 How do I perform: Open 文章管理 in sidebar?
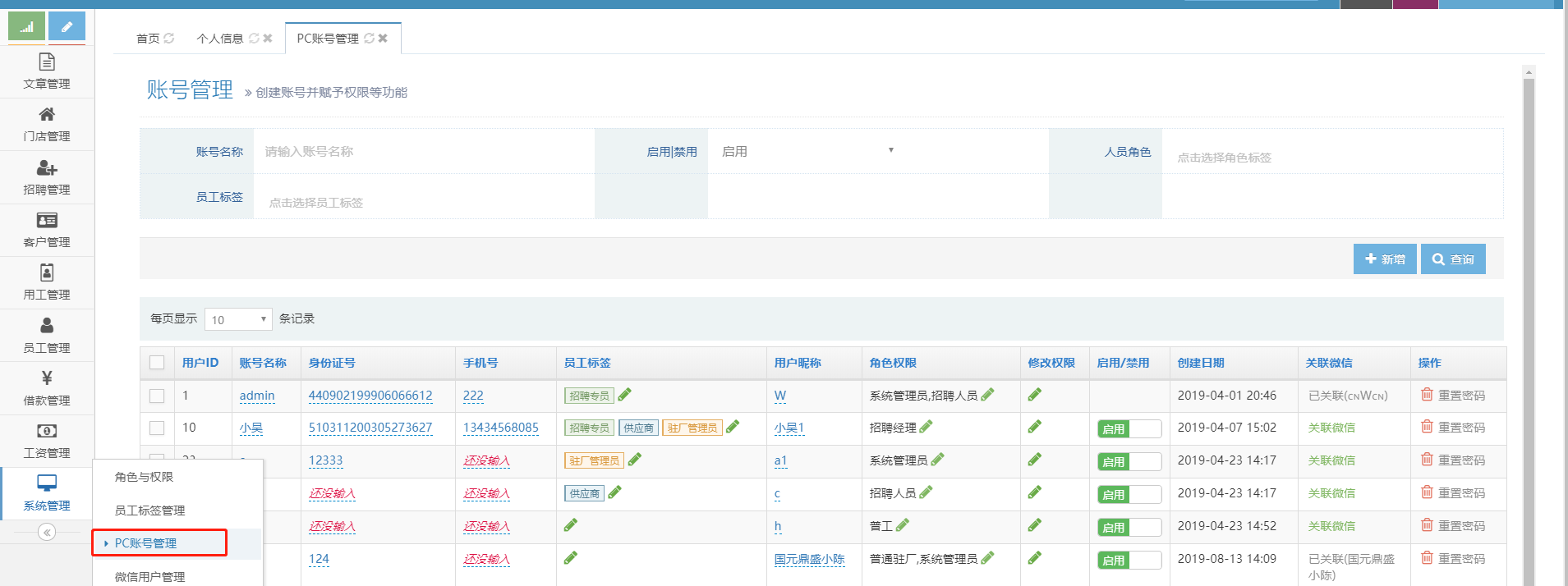pyautogui.click(x=47, y=71)
